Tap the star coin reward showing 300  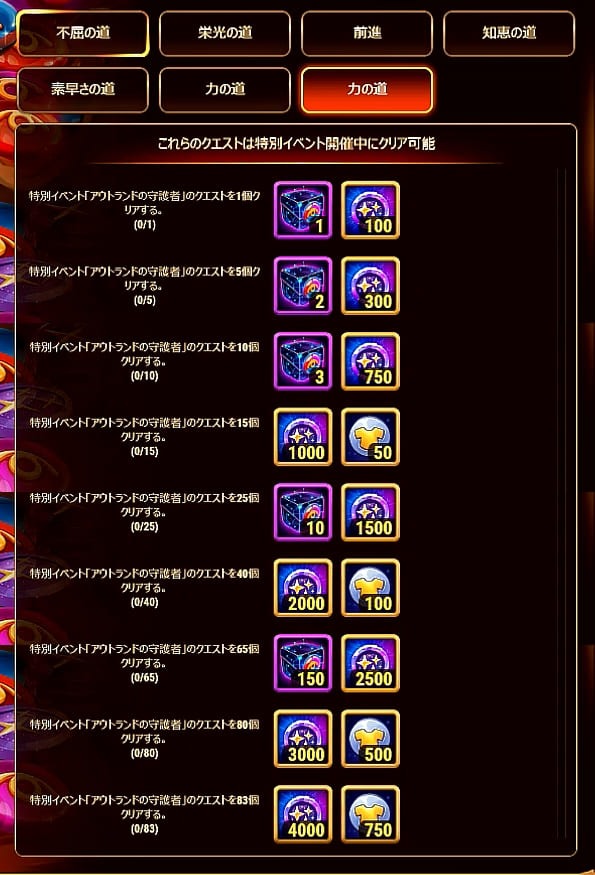[x=371, y=286]
